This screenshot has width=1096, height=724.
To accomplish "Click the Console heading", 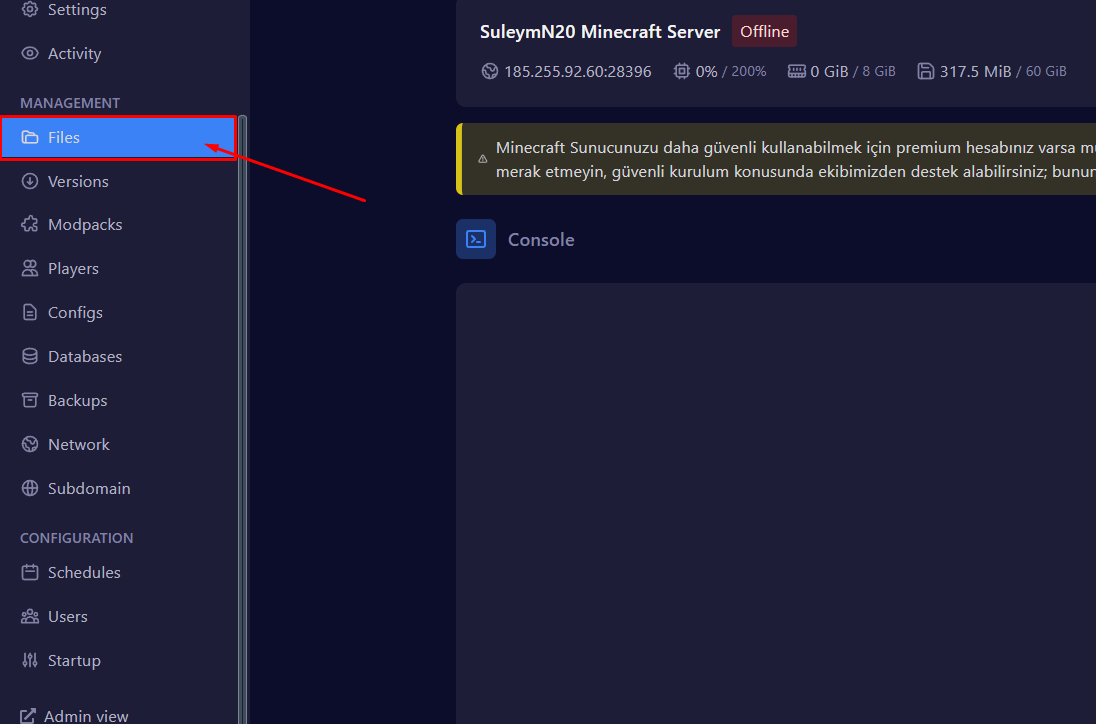I will click(x=541, y=240).
